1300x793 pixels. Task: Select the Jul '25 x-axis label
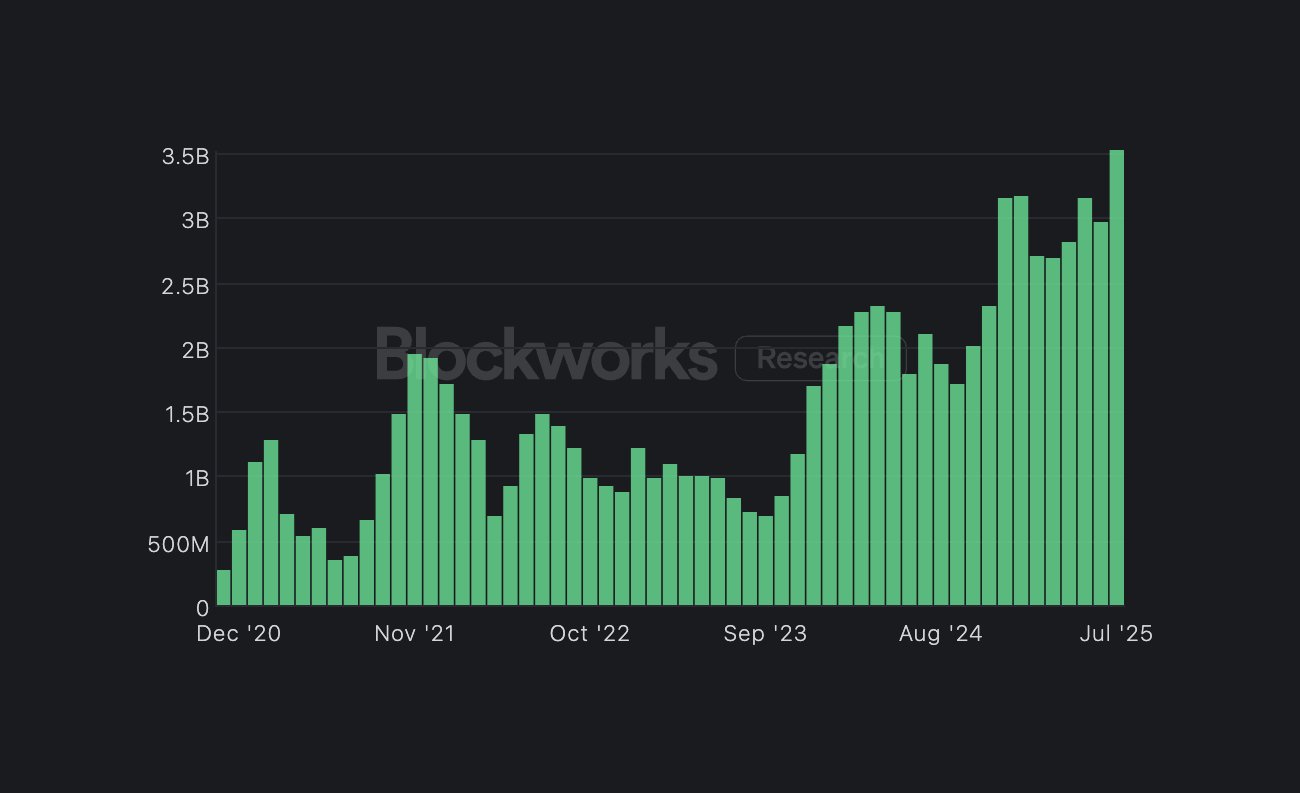coord(1116,634)
